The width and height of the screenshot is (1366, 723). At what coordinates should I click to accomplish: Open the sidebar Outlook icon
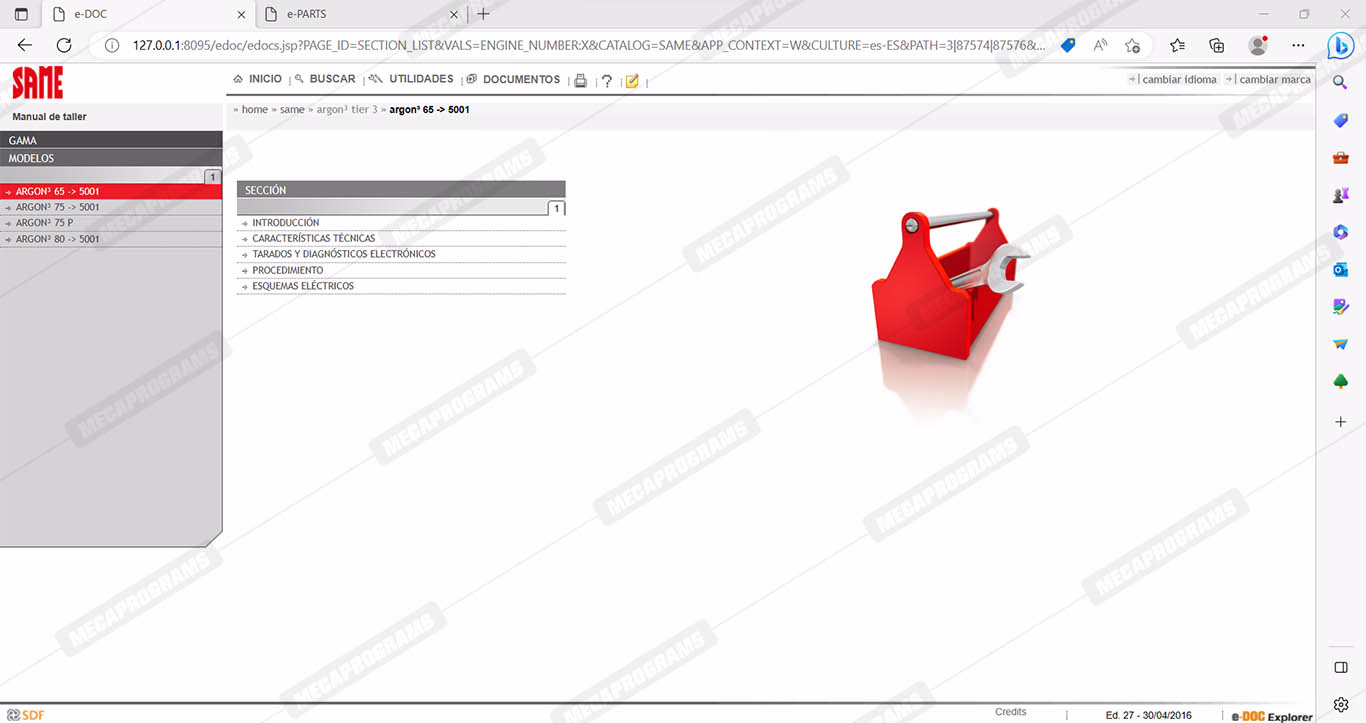point(1341,269)
